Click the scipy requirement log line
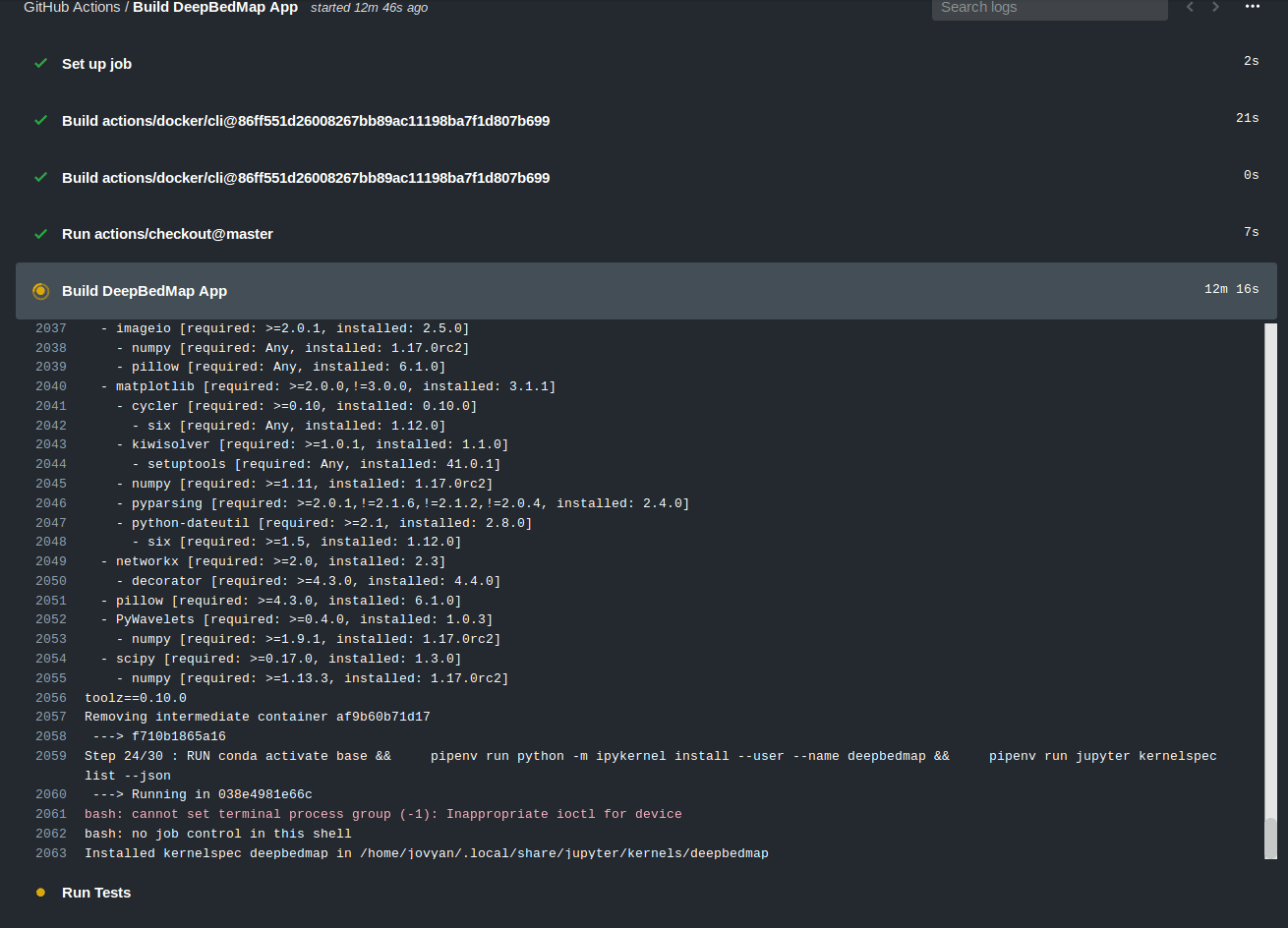Screen dimensions: 1288x928 pos(281,659)
